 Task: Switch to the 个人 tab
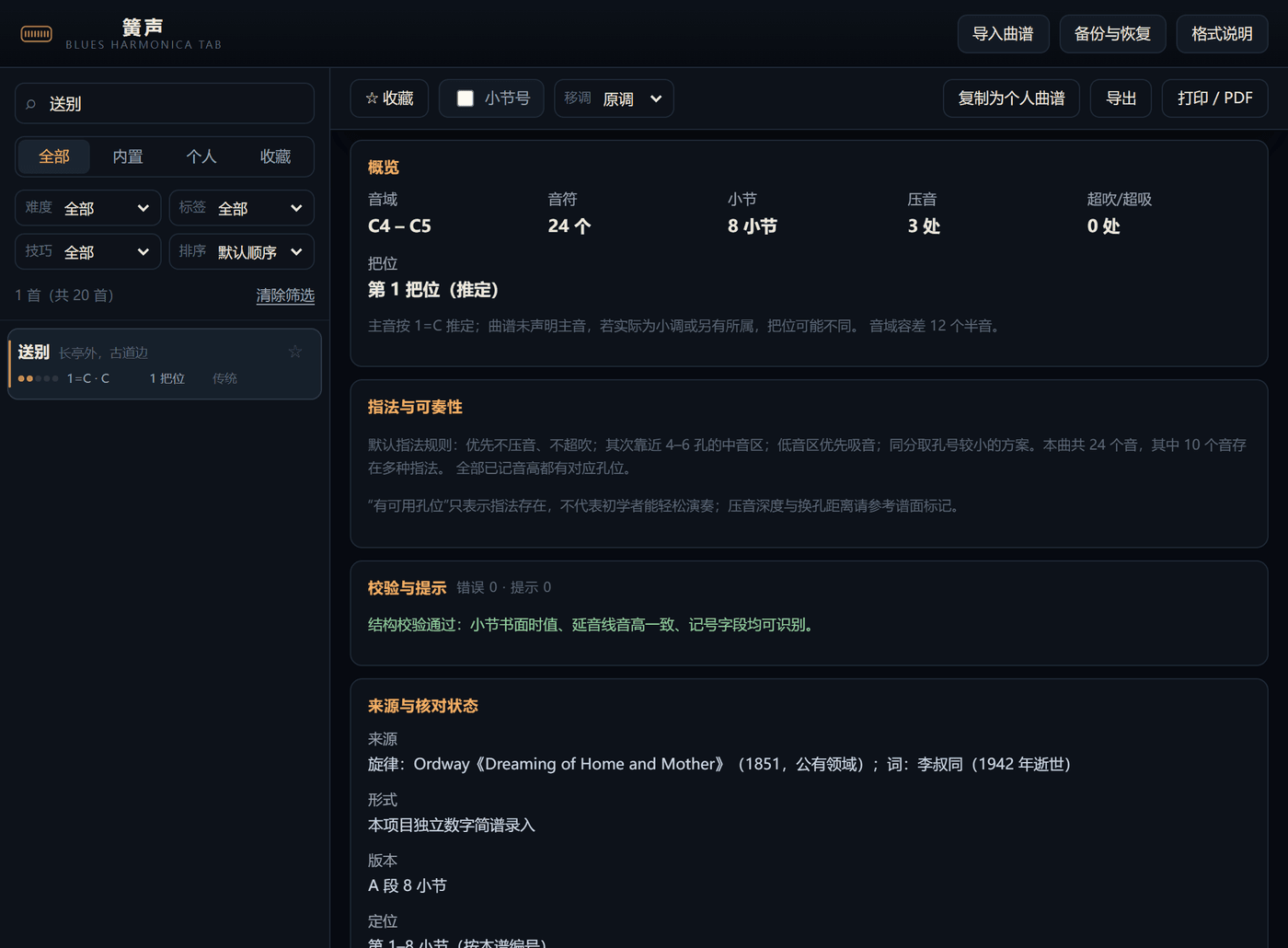201,156
